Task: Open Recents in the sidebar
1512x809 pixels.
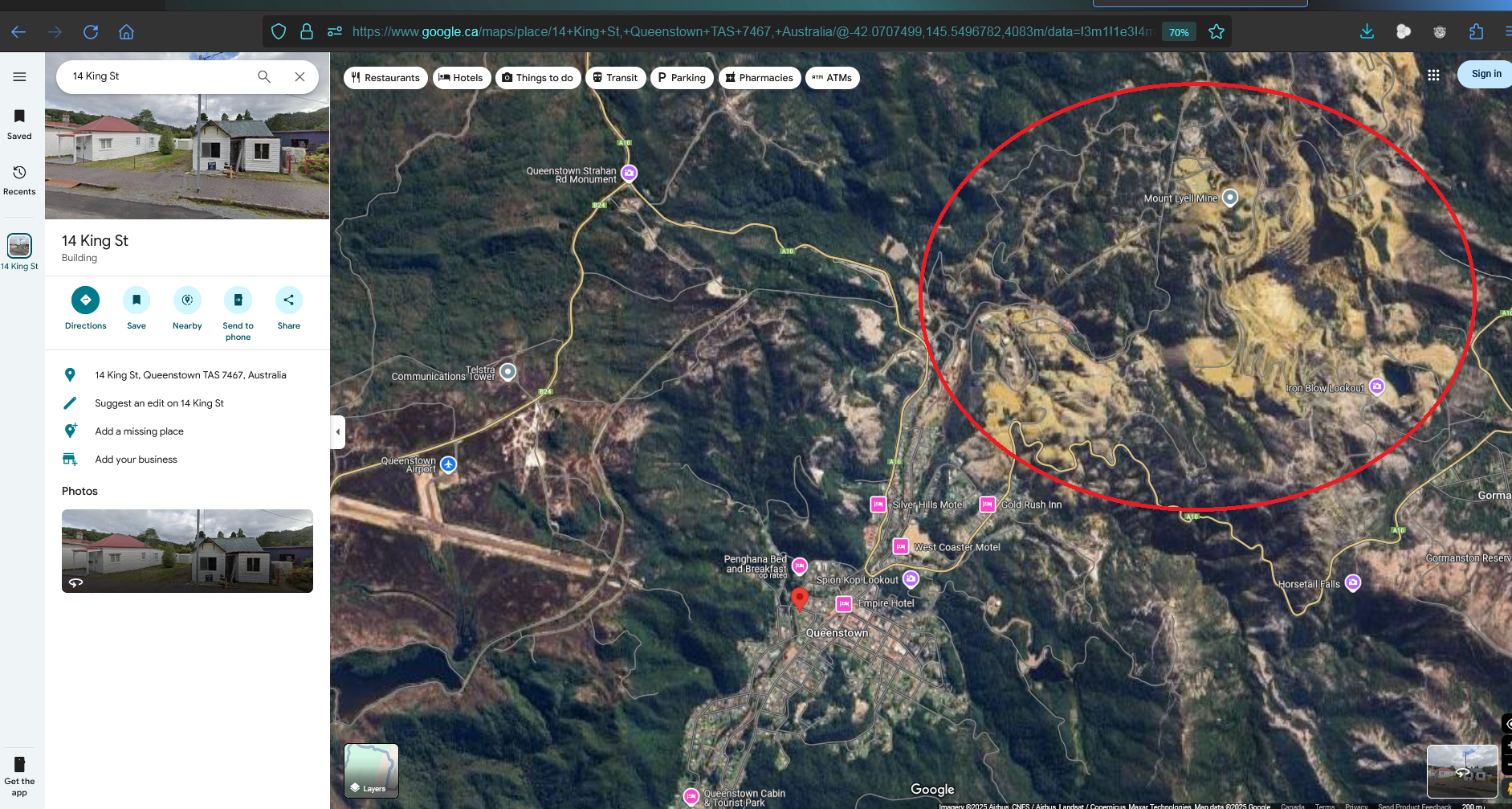Action: tap(19, 181)
